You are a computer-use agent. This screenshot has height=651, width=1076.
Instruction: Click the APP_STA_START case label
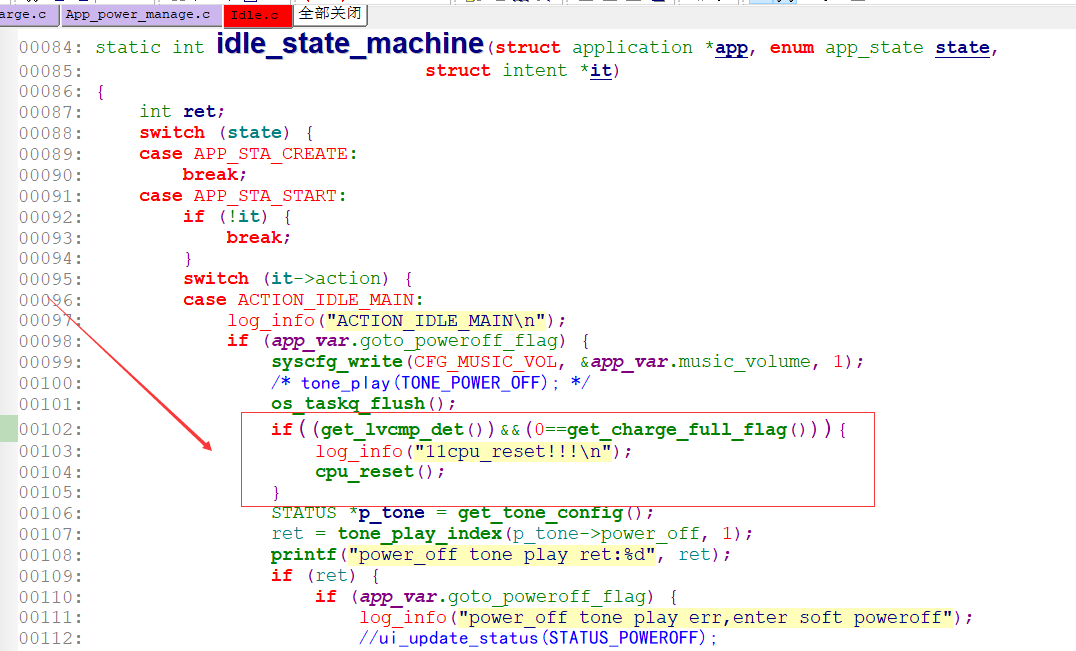click(x=265, y=196)
